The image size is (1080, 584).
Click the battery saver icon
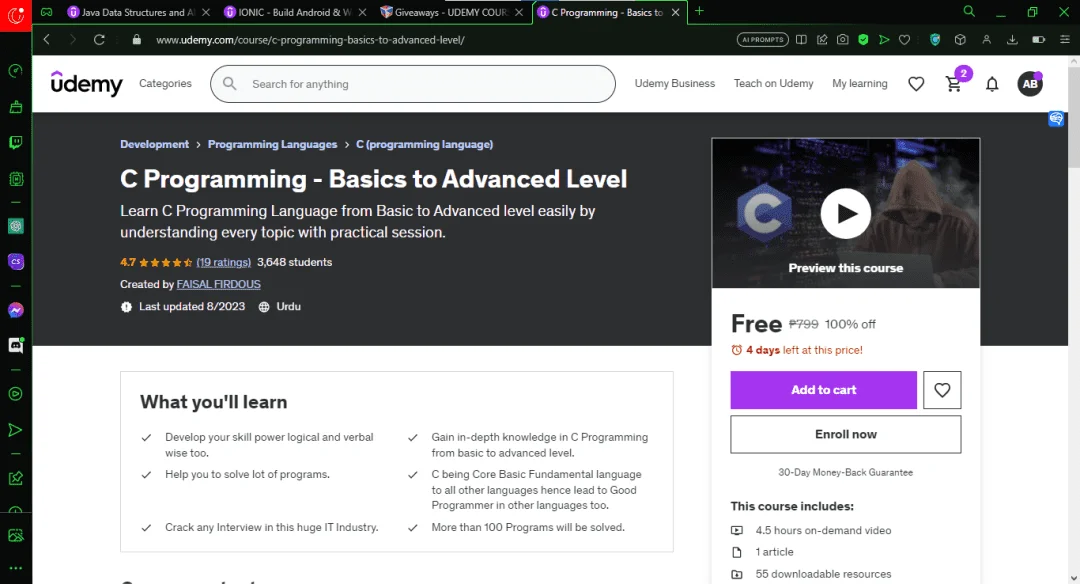(x=1039, y=40)
